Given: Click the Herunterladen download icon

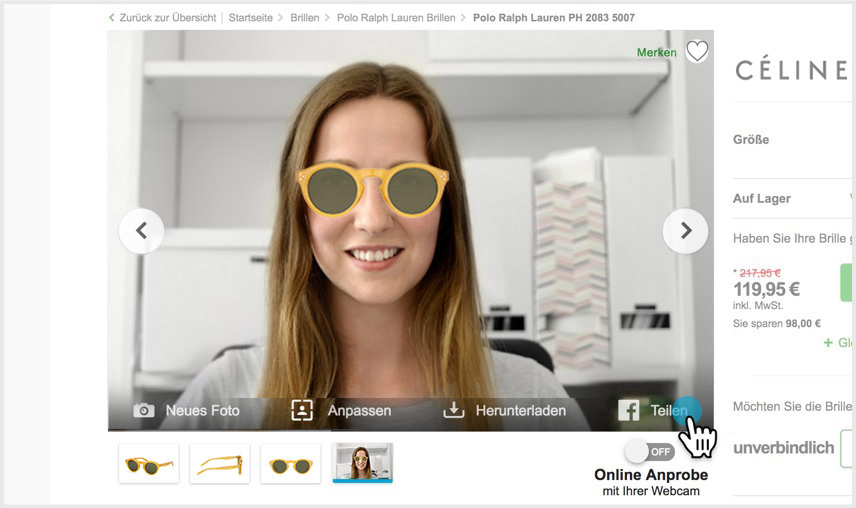Looking at the screenshot, I should 455,411.
